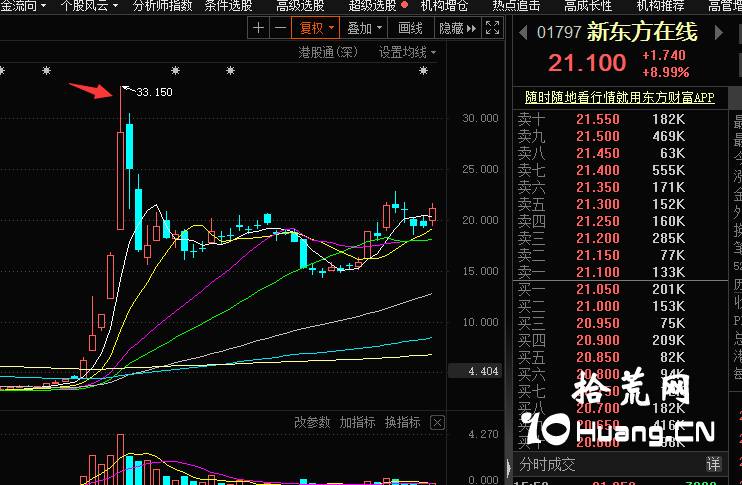Image resolution: width=742 pixels, height=485 pixels.
Task: Open 随时随地看行情就用东方财富APP link
Action: click(619, 97)
